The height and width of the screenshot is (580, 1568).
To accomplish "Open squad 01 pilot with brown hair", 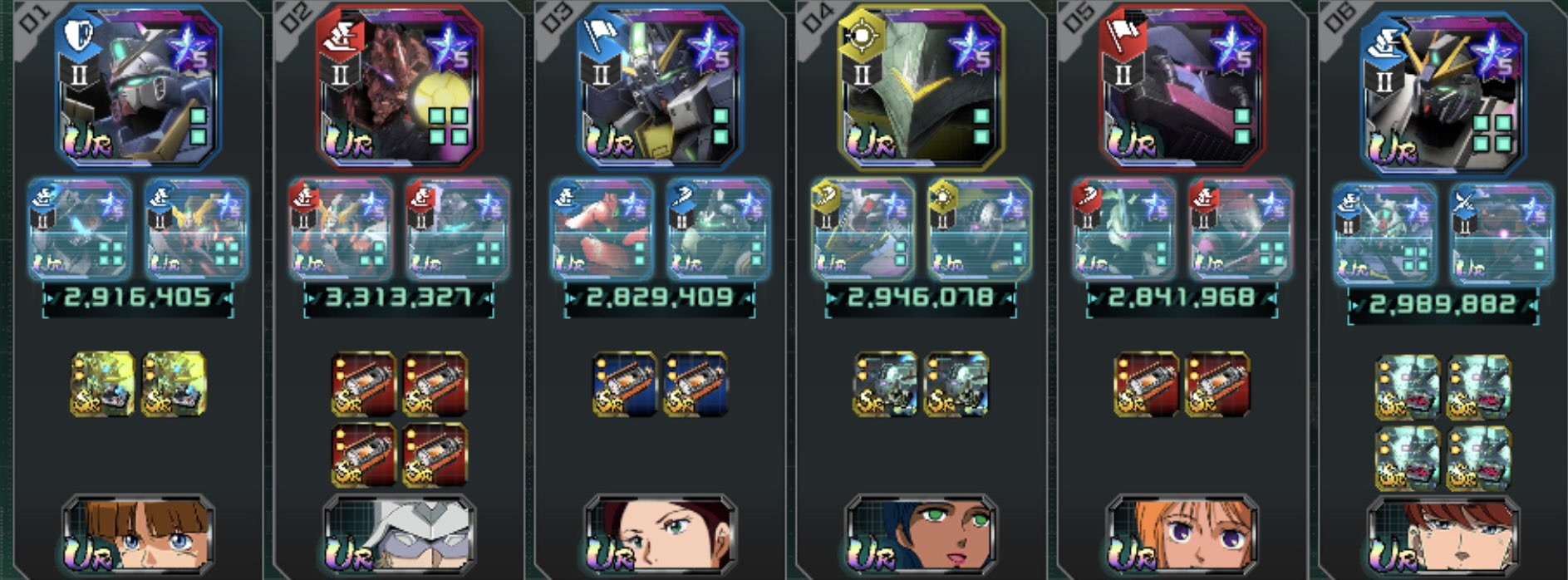I will 139,535.
